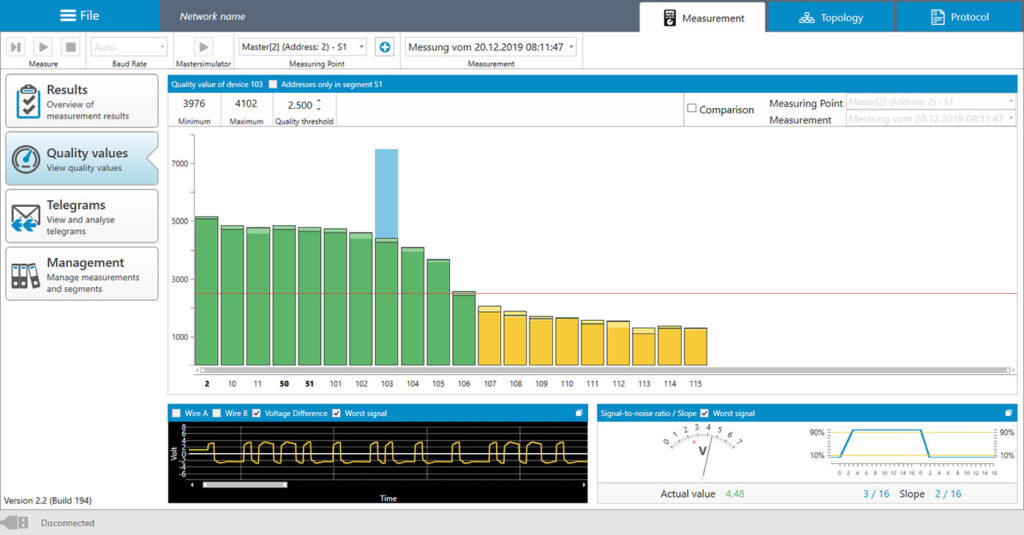Viewport: 1024px width, 535px height.
Task: Enable Addresses only in segment S1
Action: click(273, 85)
